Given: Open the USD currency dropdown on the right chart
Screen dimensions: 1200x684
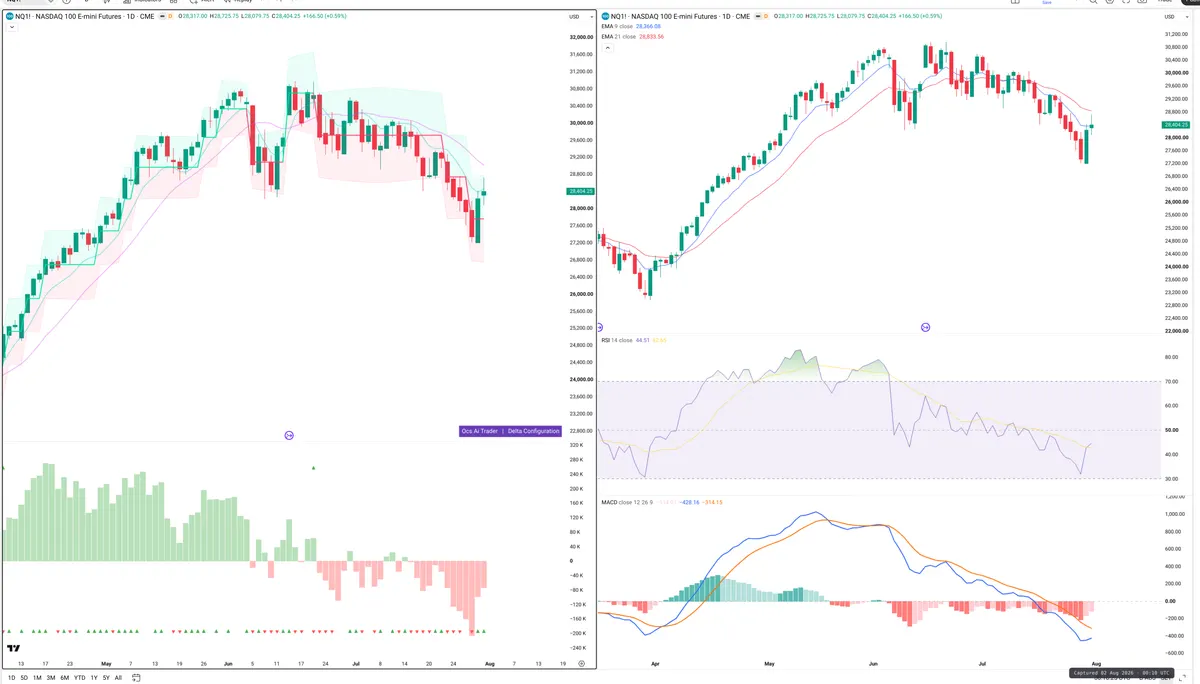Looking at the screenshot, I should coord(1175,17).
